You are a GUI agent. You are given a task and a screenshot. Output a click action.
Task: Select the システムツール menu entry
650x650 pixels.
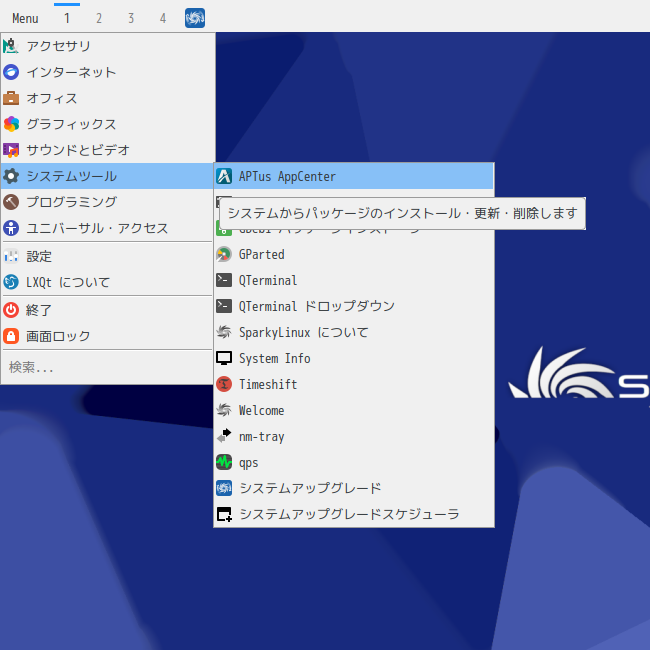(x=107, y=176)
